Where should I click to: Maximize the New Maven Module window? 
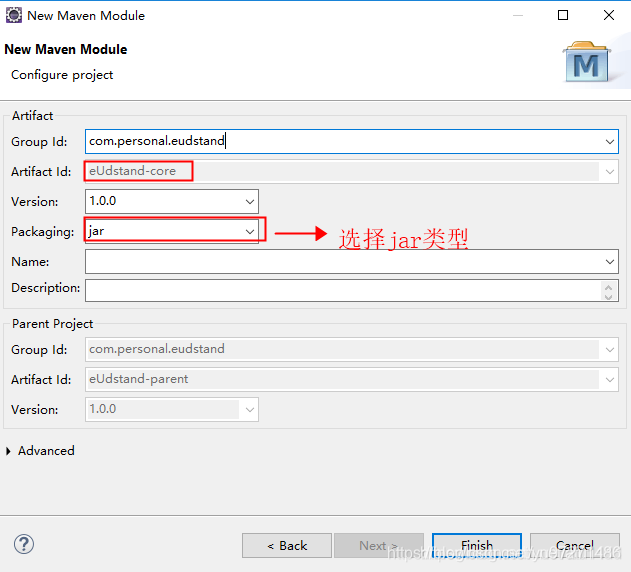point(563,15)
